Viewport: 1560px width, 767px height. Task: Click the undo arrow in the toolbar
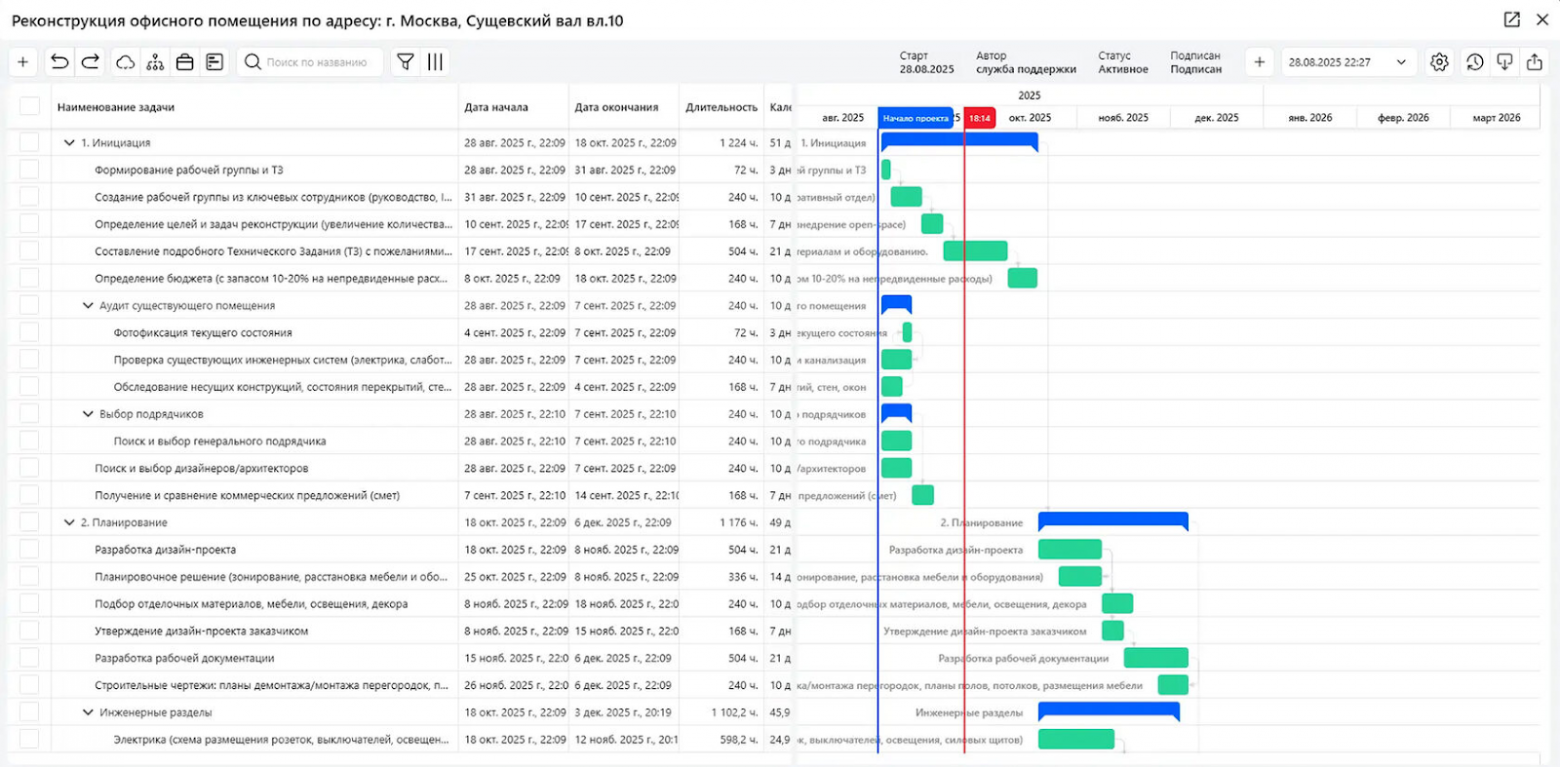(x=60, y=62)
